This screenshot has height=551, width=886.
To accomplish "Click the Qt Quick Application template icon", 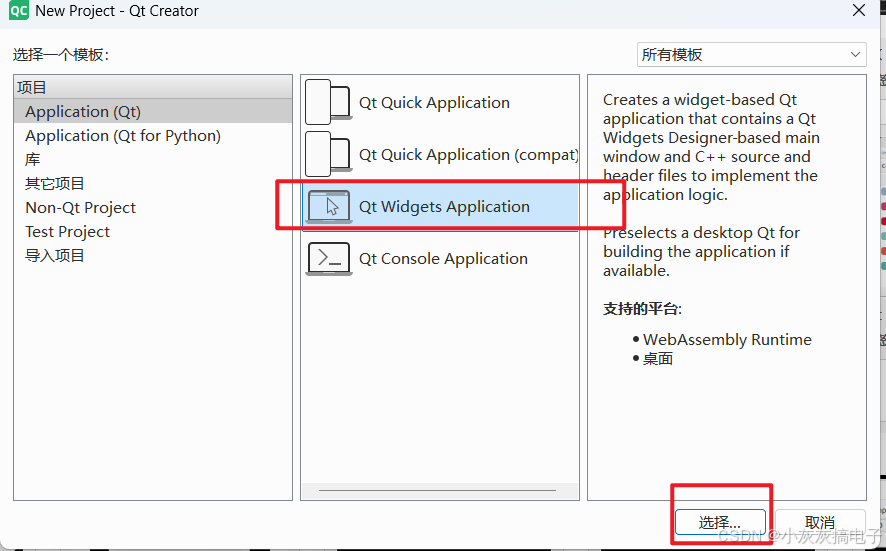I will 328,102.
